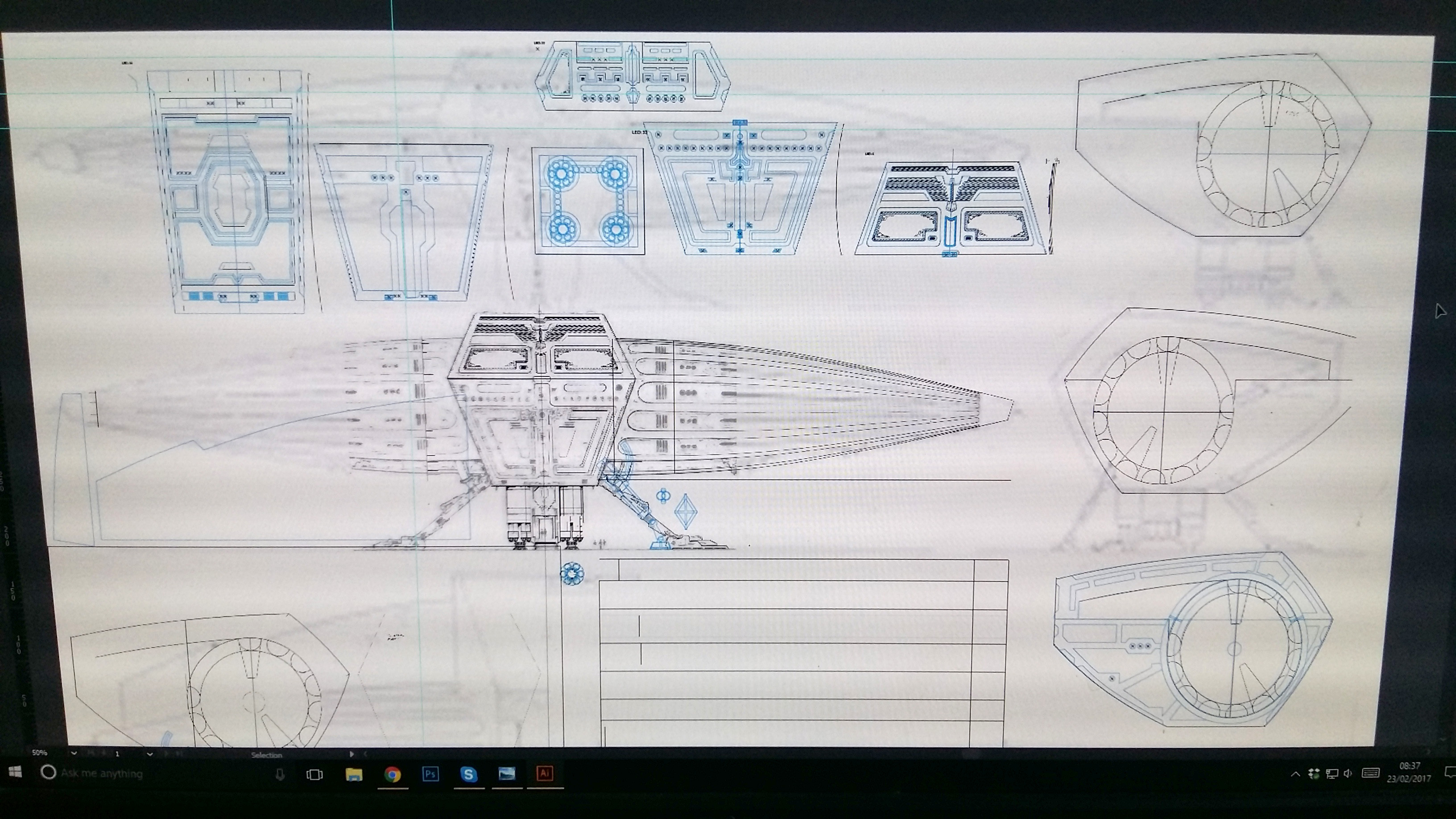
Task: Click the Cortana microphone icon
Action: (x=280, y=774)
